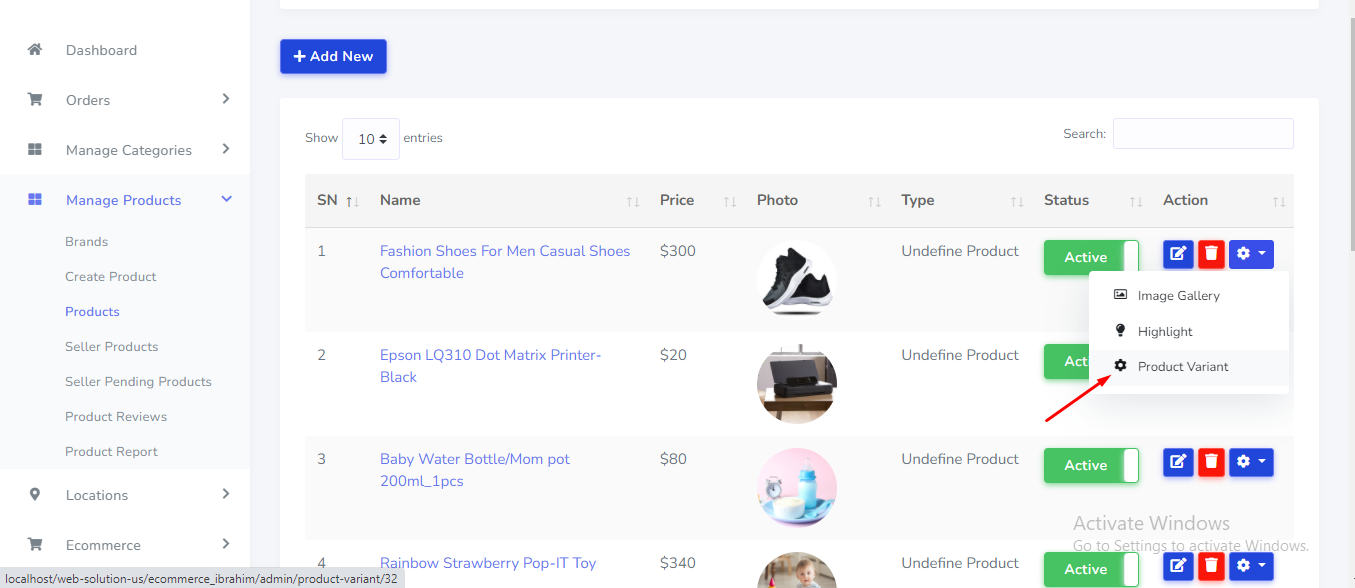Collapse the Manage Products sidebar section
Image resolution: width=1355 pixels, height=588 pixels.
[x=227, y=200]
